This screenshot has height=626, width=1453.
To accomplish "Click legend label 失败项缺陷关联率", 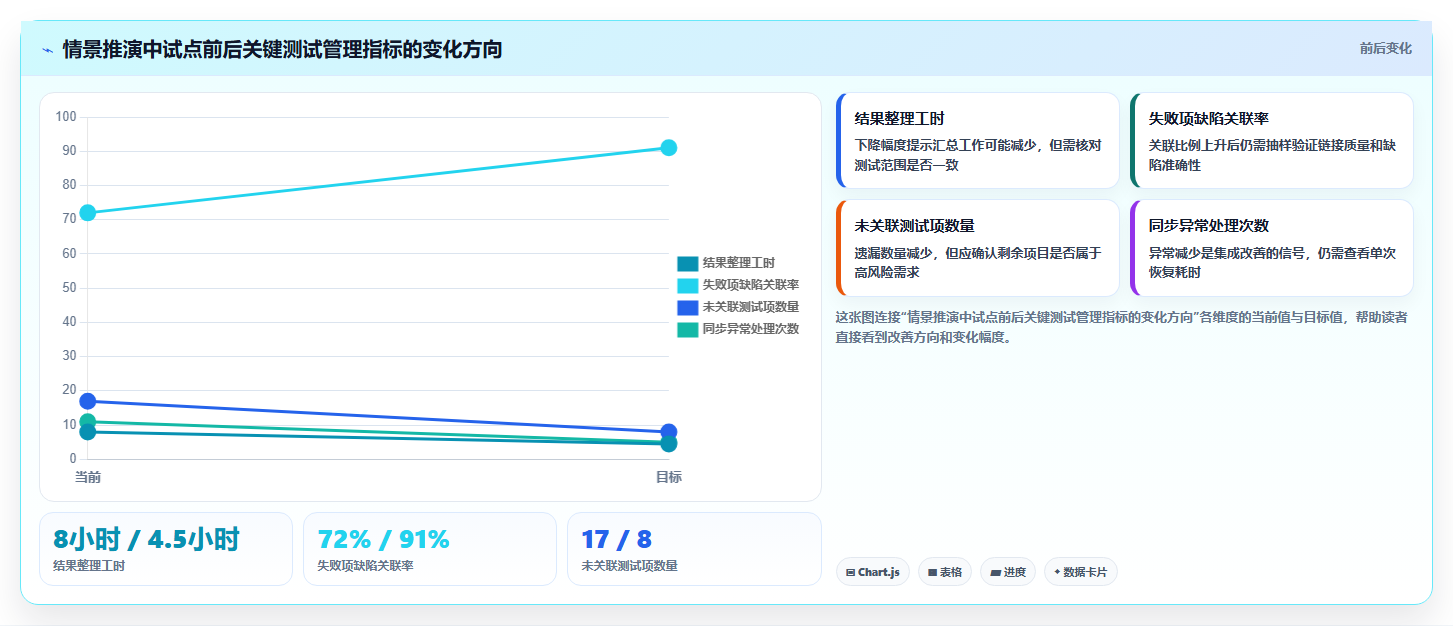I will (750, 286).
